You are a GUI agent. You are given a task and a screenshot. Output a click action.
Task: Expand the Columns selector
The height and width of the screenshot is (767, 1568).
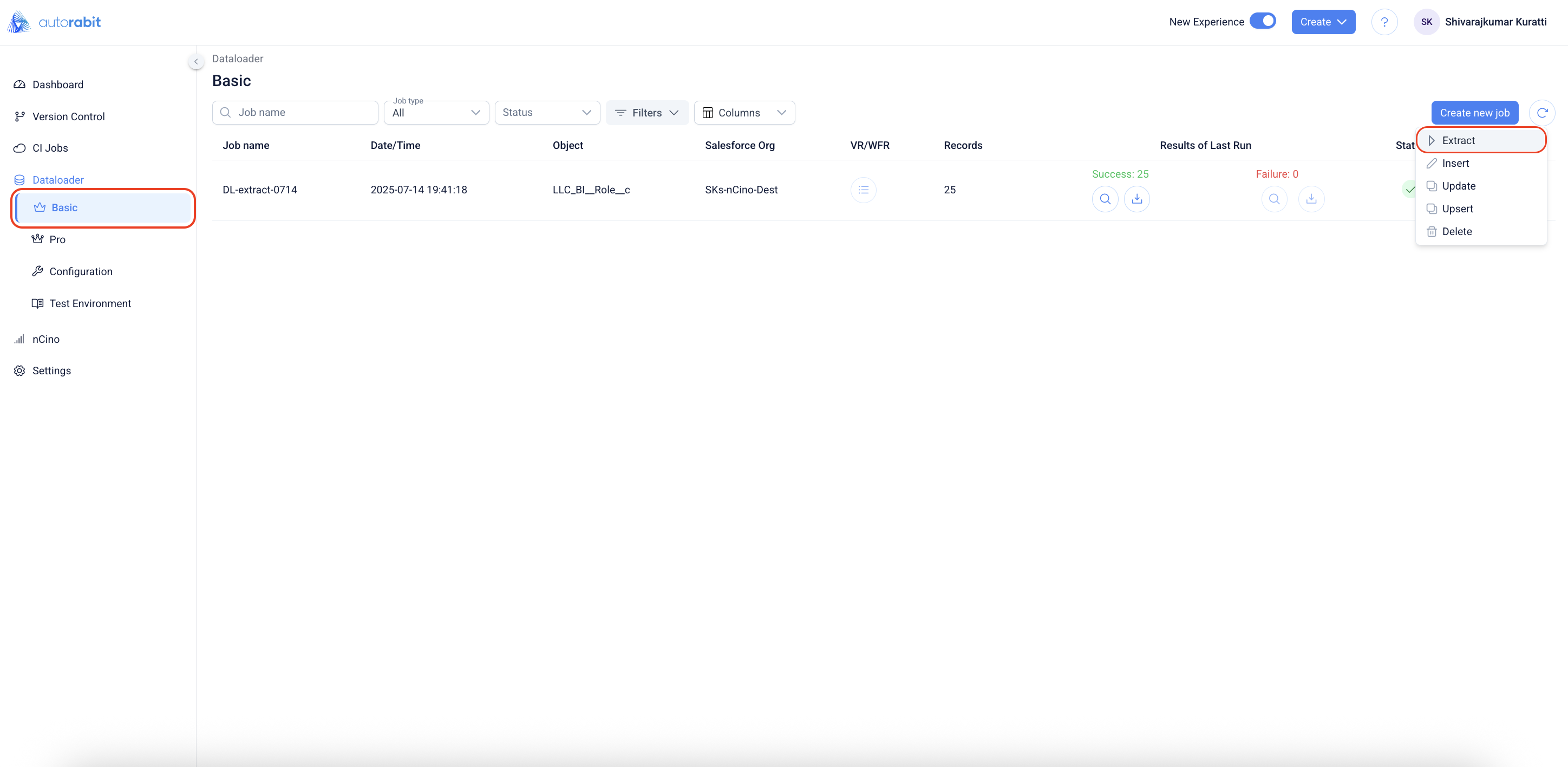[744, 113]
